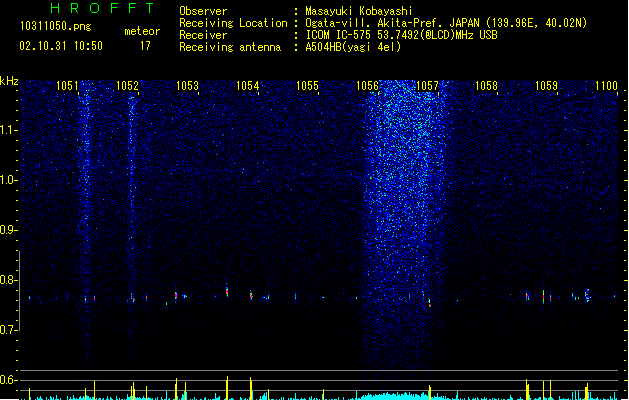629x400 pixels.
Task: Click the HROFFT title text
Action: (x=102, y=8)
